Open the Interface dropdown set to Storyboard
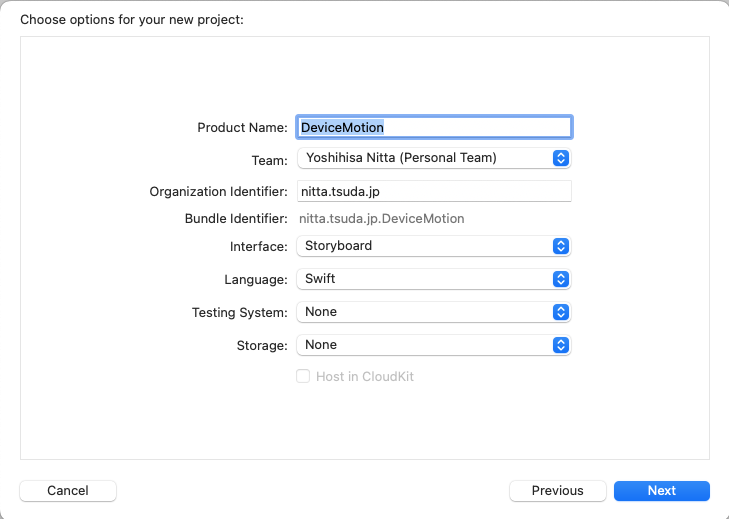Image resolution: width=729 pixels, height=519 pixels. point(425,246)
